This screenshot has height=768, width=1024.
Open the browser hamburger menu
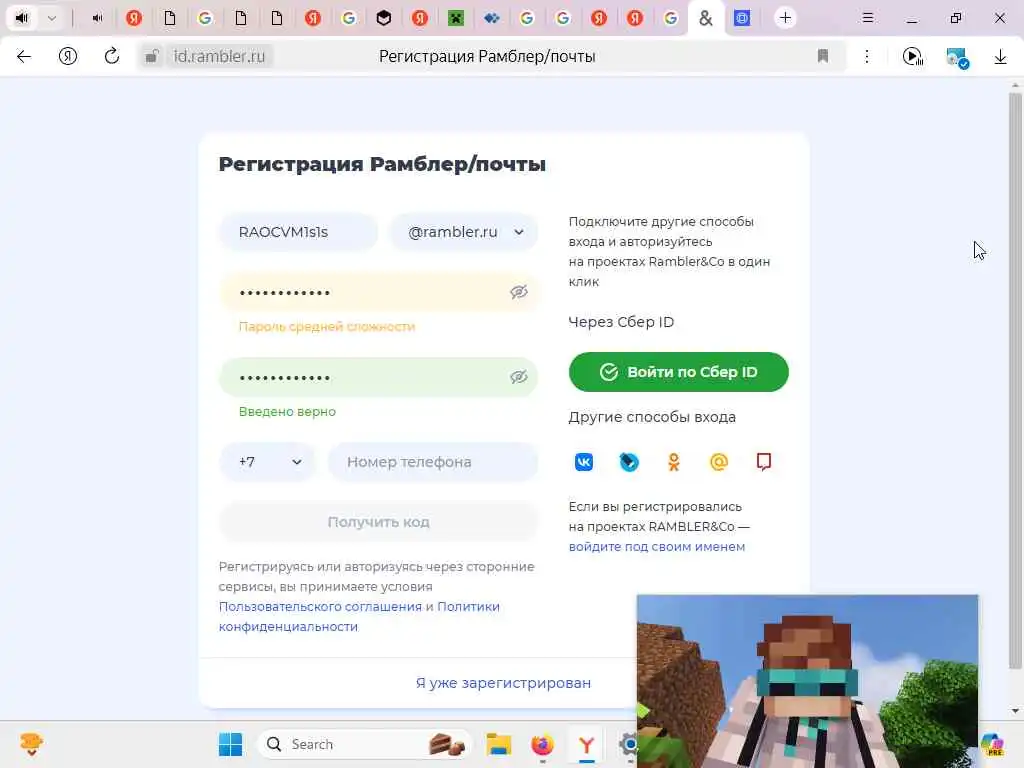(x=867, y=18)
